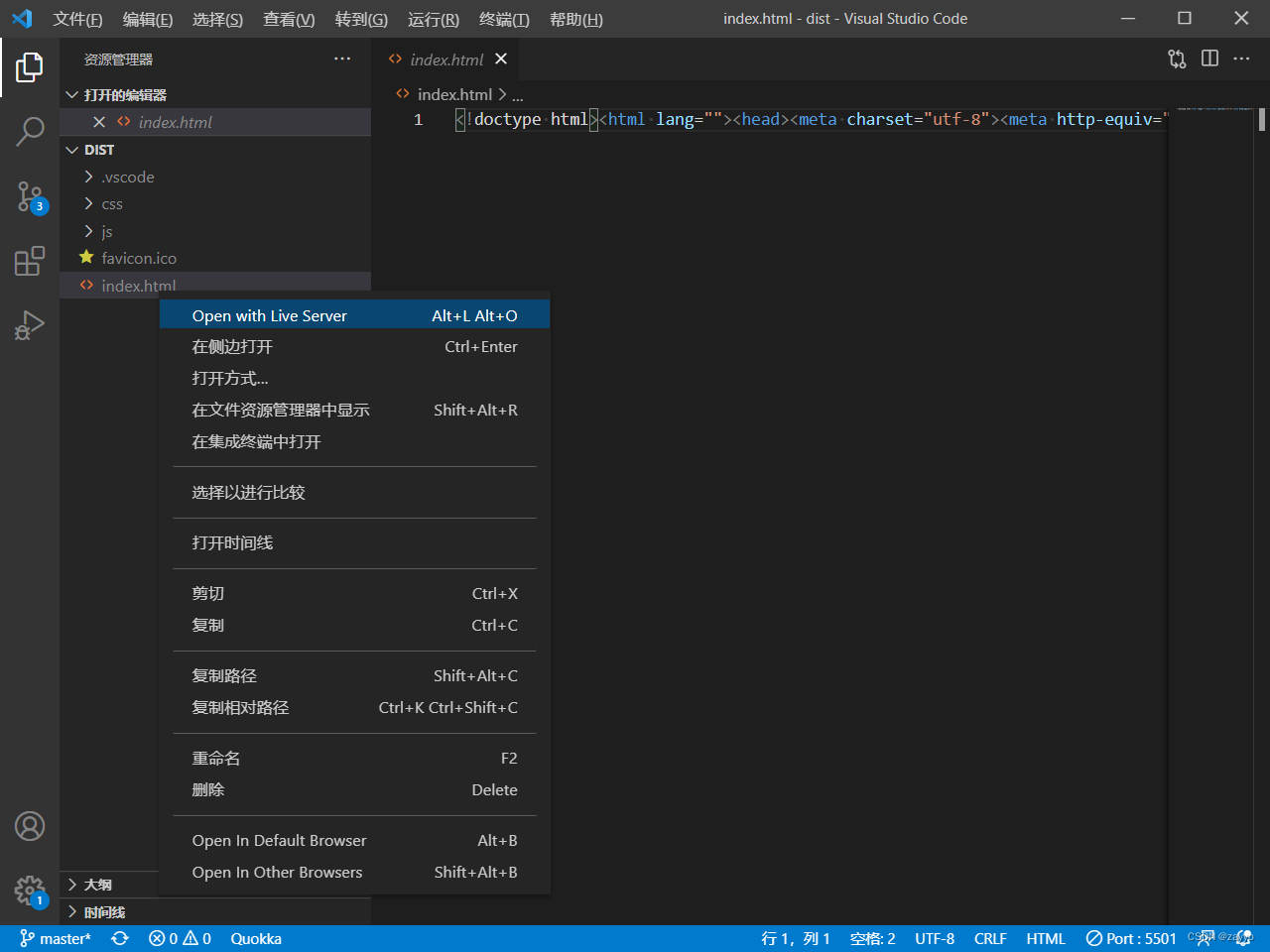Open the Search view icon
The height and width of the screenshot is (952, 1270).
click(x=30, y=131)
